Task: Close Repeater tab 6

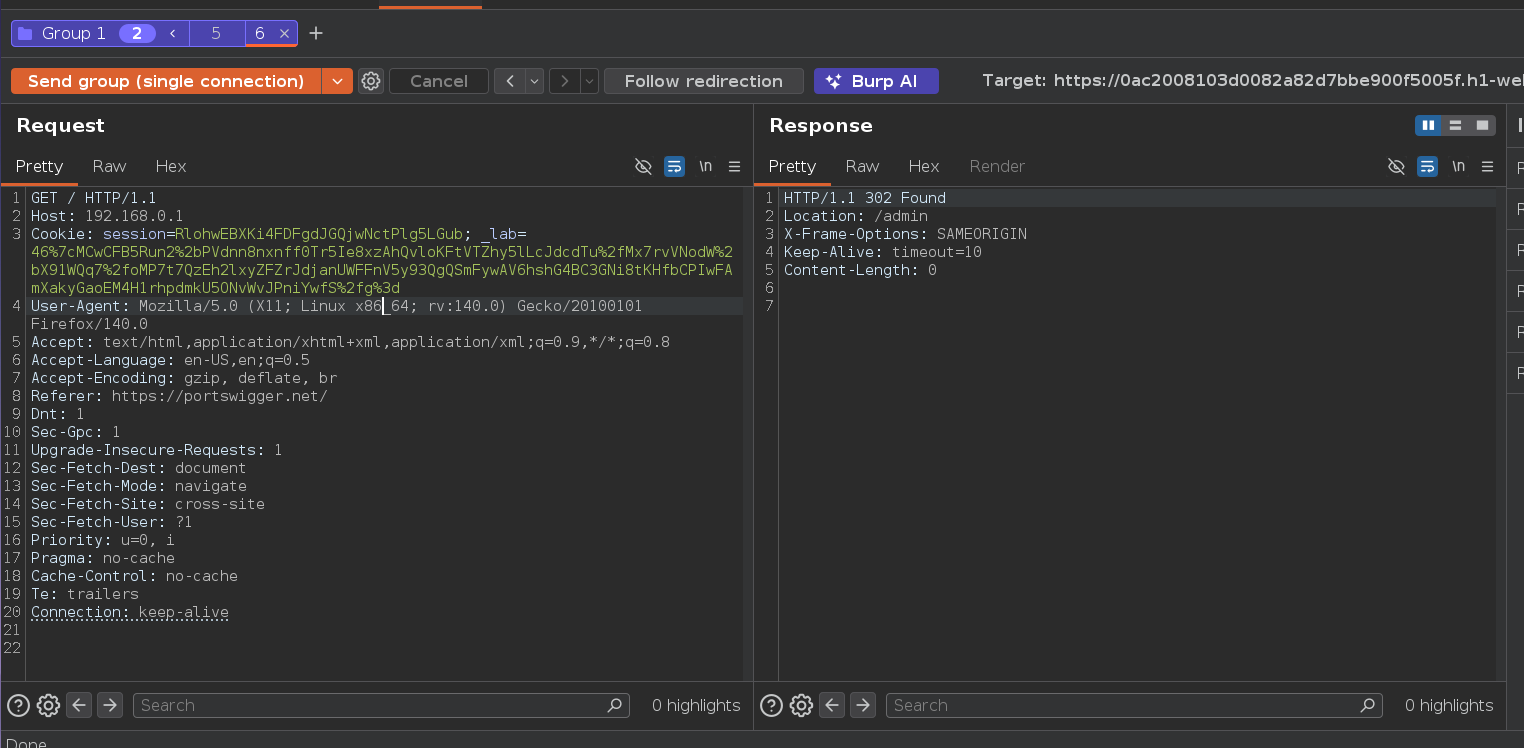Action: click(x=284, y=33)
